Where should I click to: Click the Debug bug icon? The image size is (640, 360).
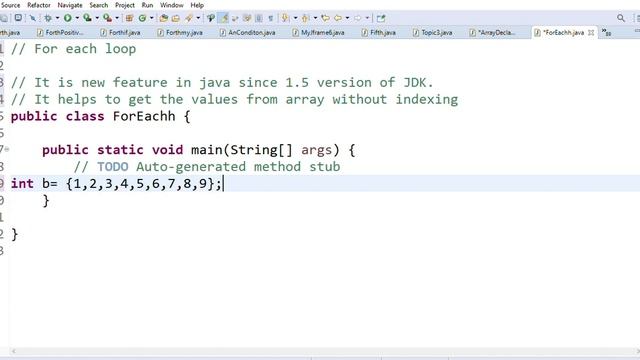[x=48, y=18]
